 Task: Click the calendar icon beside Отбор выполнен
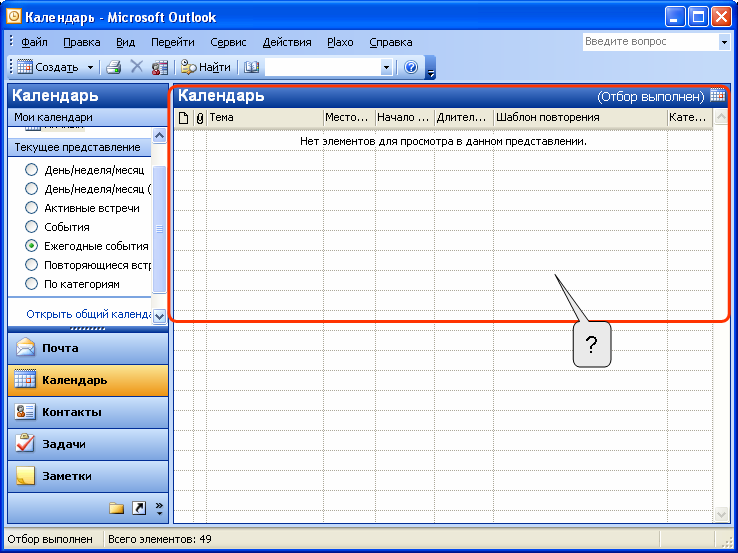tap(717, 96)
